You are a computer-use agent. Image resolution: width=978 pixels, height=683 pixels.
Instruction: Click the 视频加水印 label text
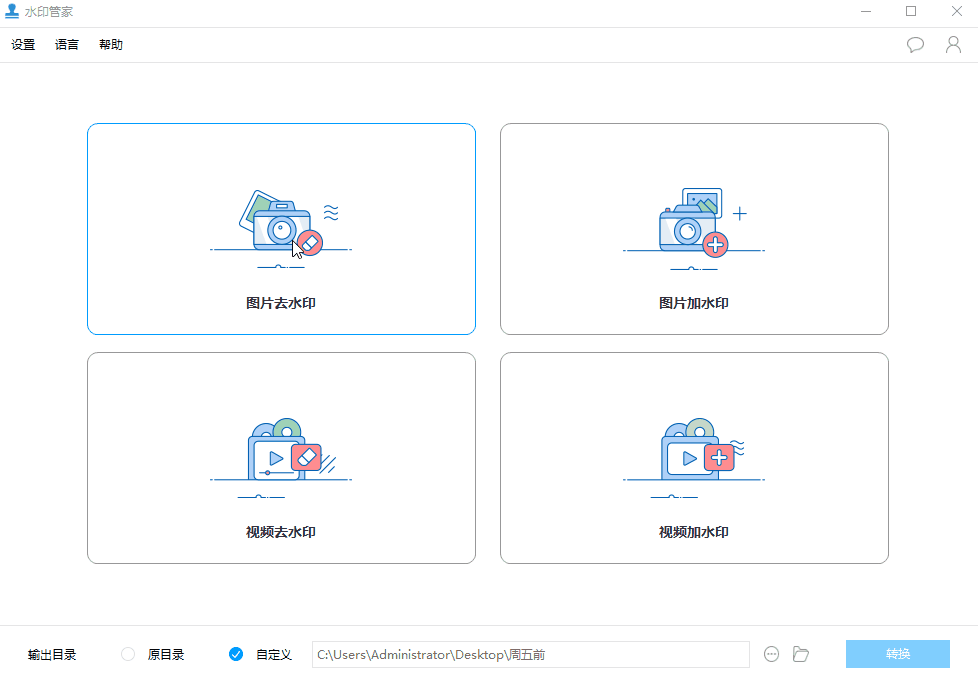pyautogui.click(x=694, y=532)
